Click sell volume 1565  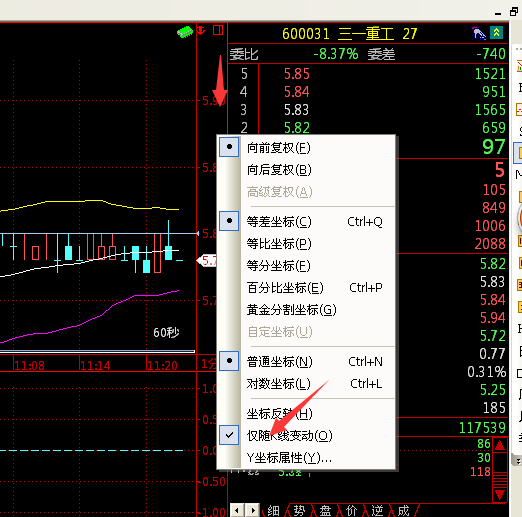(x=490, y=110)
